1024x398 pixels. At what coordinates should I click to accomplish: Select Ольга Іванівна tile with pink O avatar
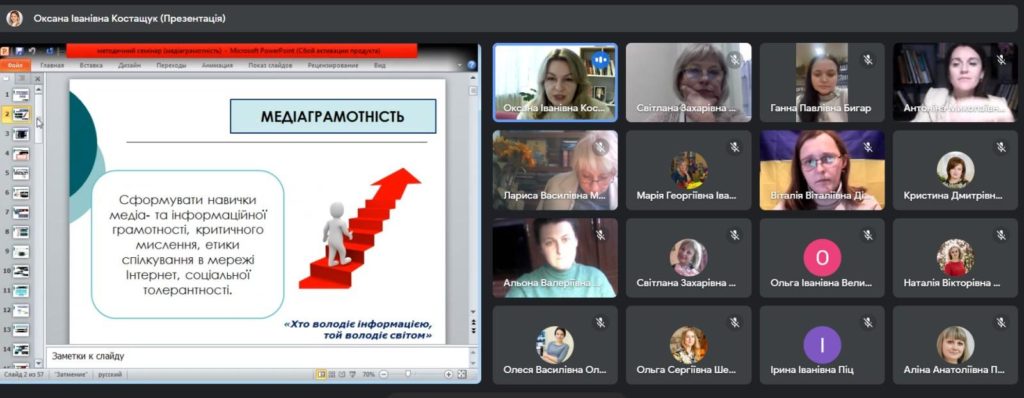coord(822,257)
